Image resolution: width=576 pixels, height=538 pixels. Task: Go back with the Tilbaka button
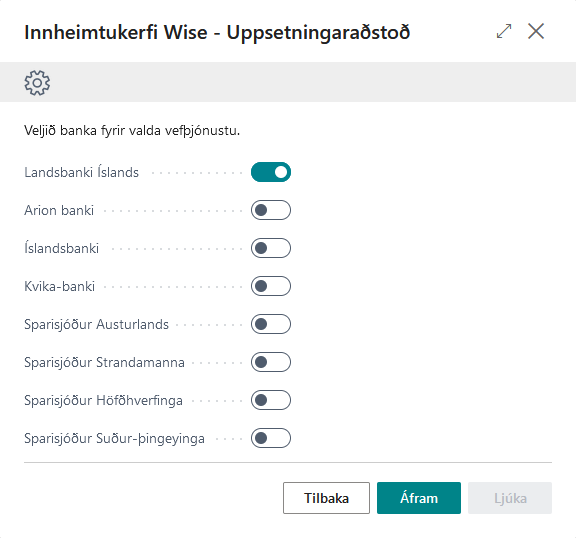coord(326,498)
